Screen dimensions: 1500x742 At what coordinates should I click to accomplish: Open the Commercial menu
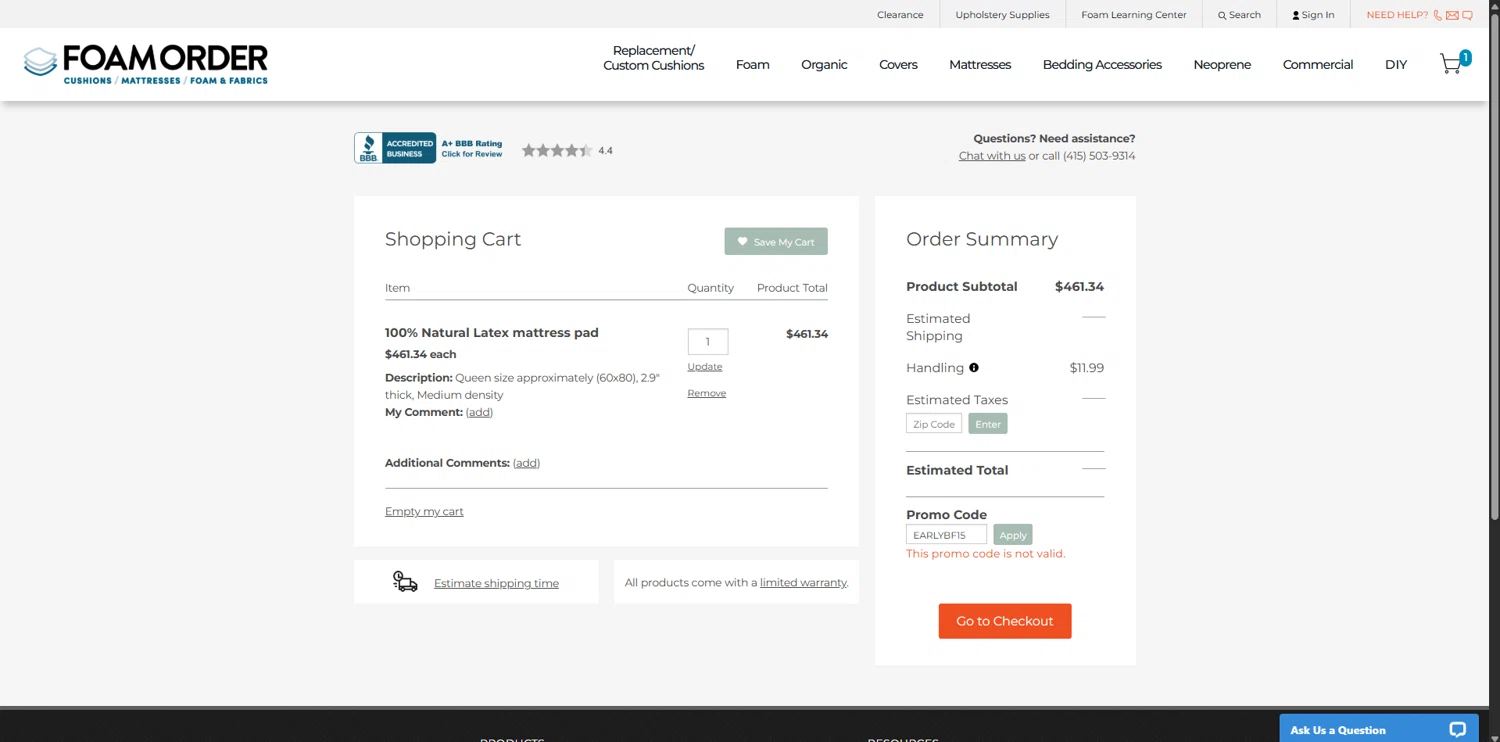[x=1318, y=65]
